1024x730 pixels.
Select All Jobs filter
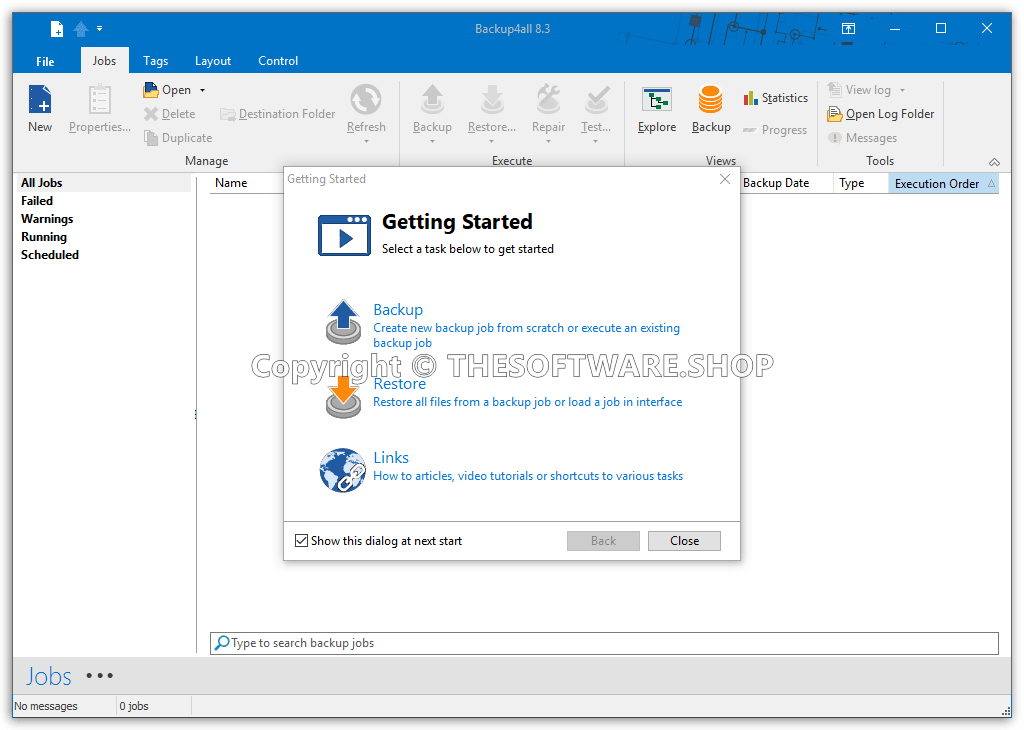point(103,183)
